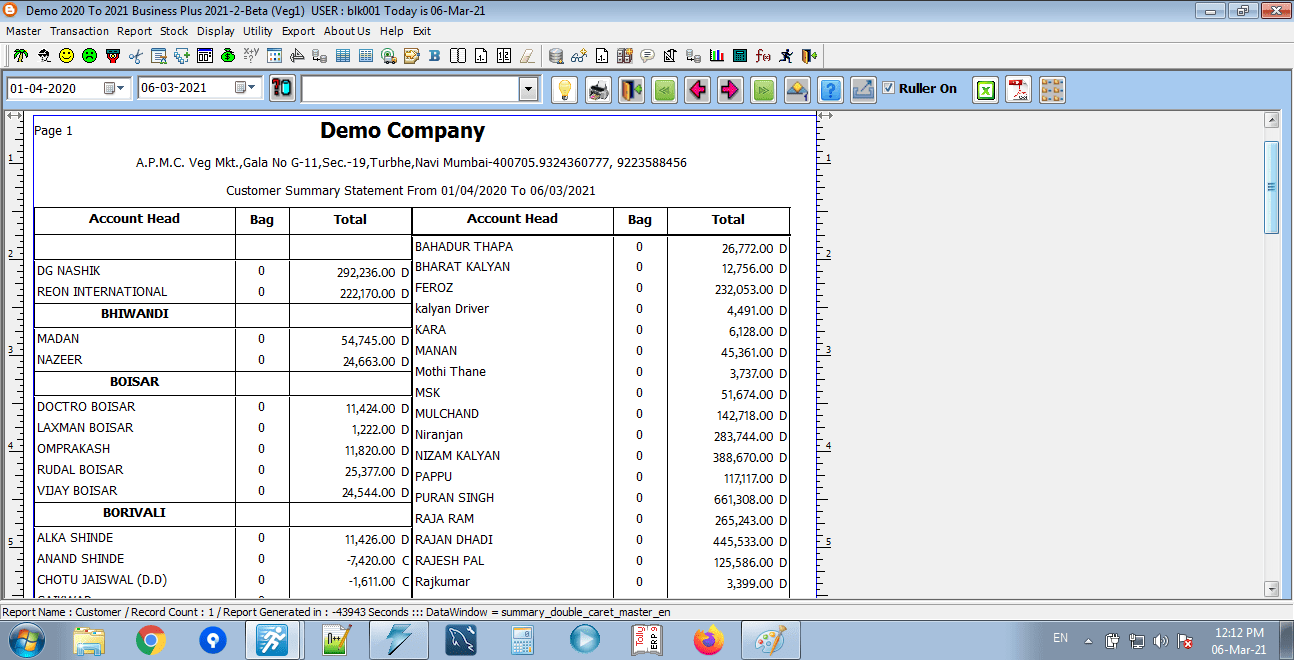
Task: Uncheck the Ruller On checkbox
Action: pyautogui.click(x=888, y=88)
